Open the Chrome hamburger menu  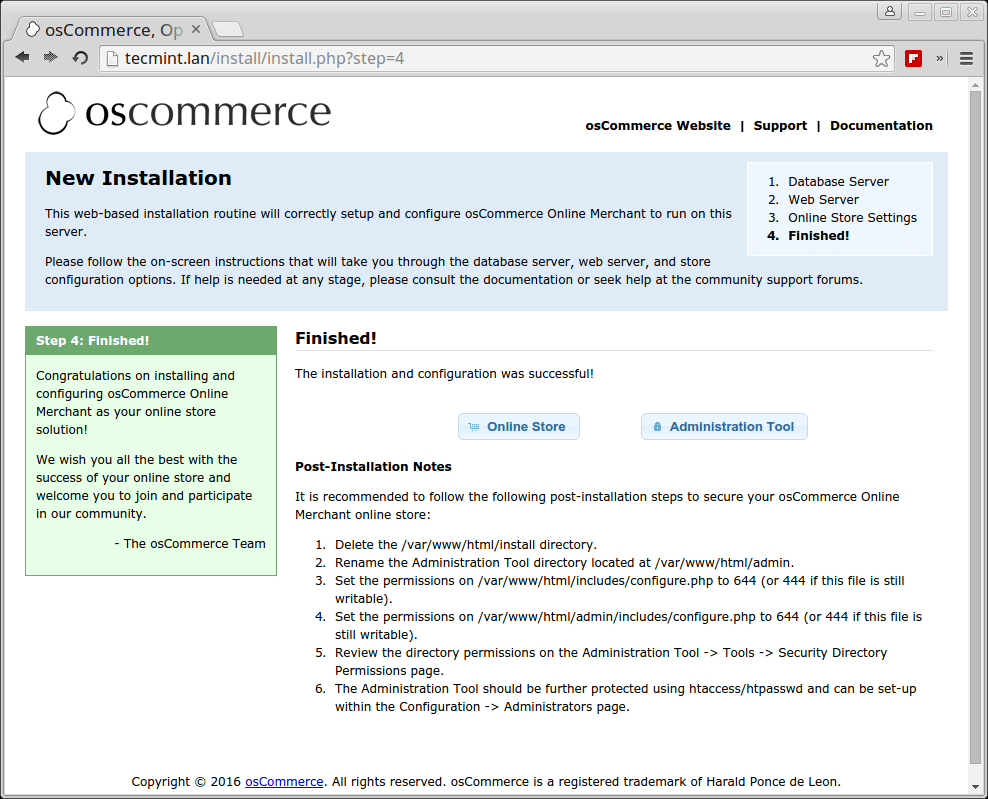(x=966, y=59)
